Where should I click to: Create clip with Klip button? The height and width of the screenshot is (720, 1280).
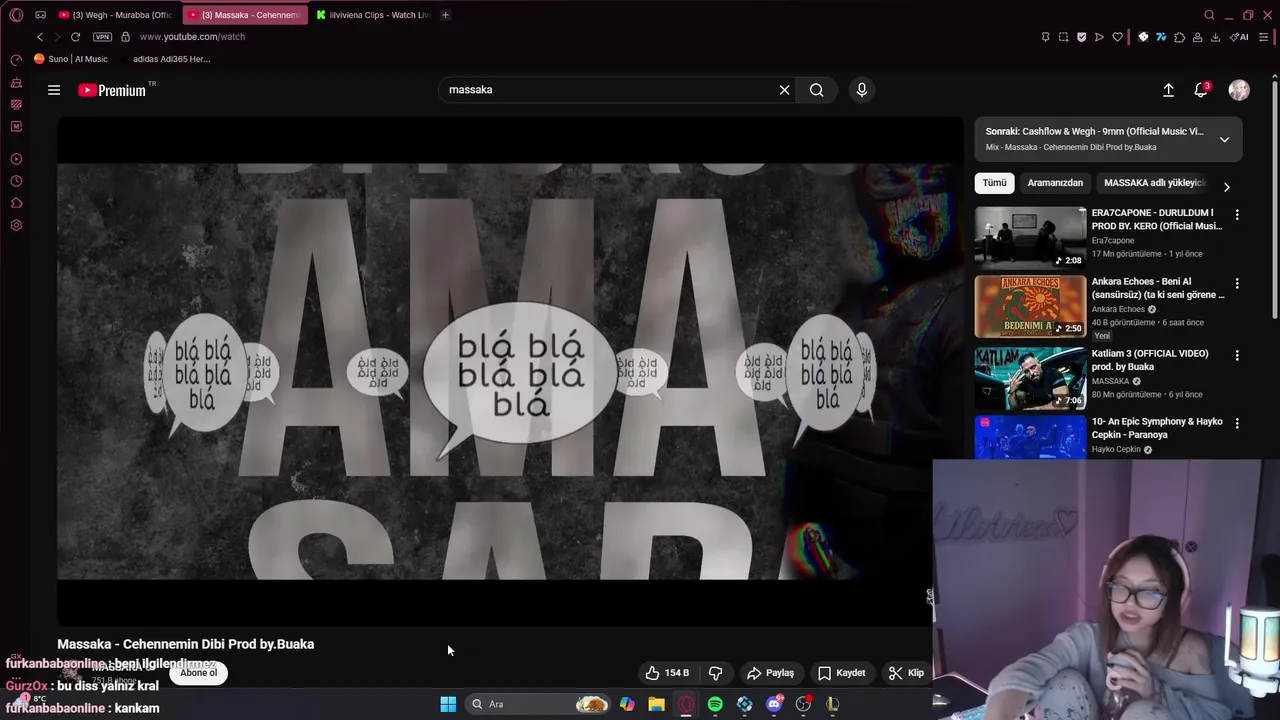click(x=906, y=673)
